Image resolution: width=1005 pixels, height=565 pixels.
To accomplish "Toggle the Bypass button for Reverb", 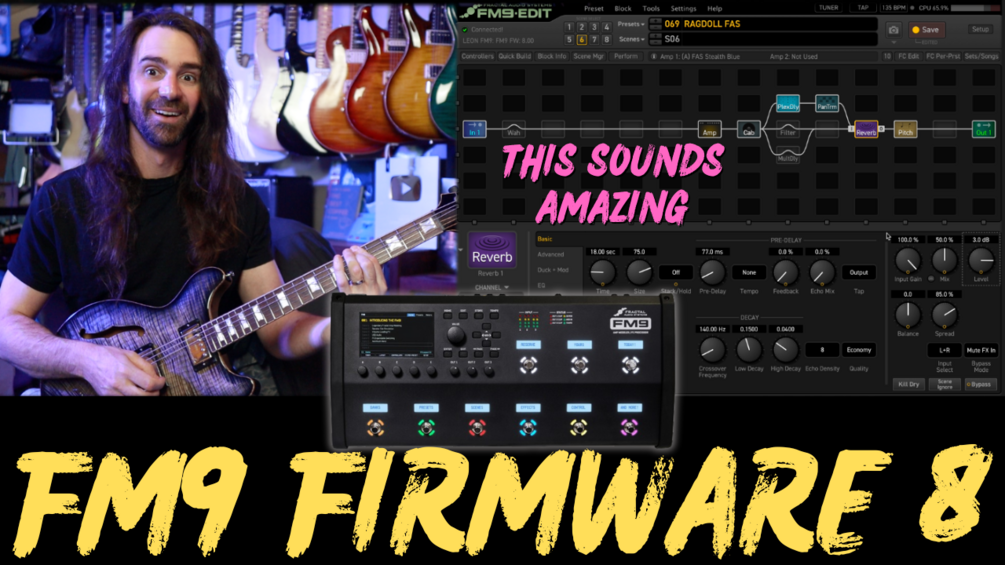I will (980, 384).
